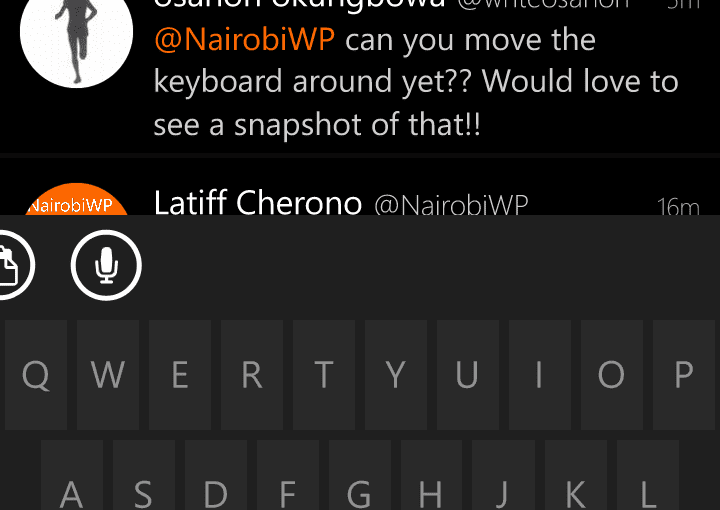Viewport: 720px width, 510px height.
Task: Tap the A key
Action: (72, 475)
